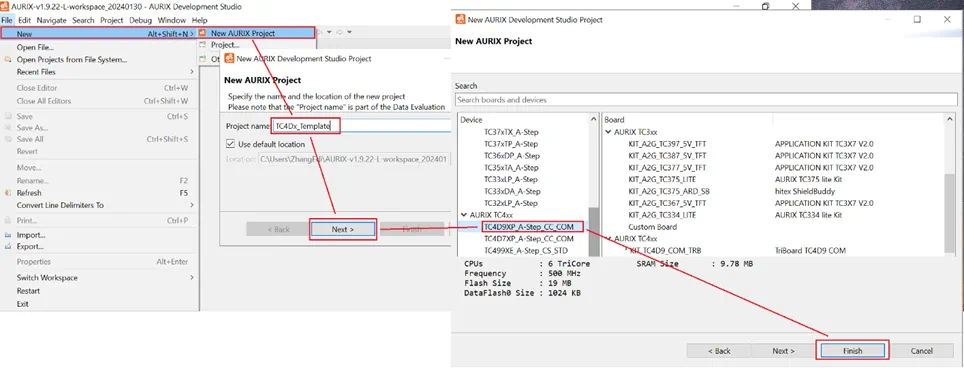Click the Finish button in device dialog
The image size is (964, 368).
point(852,351)
